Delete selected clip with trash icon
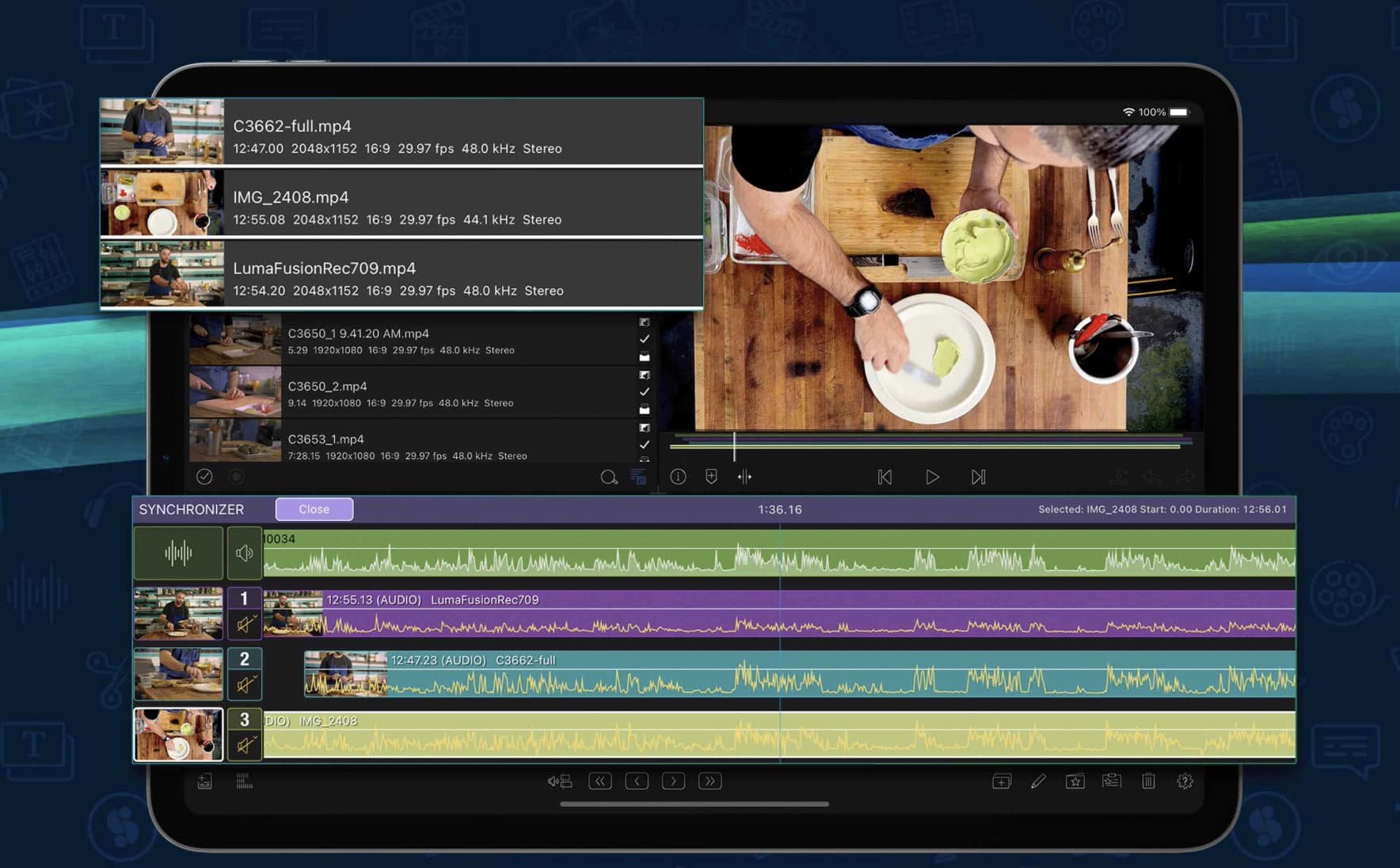Viewport: 1400px width, 868px height. point(1148,782)
